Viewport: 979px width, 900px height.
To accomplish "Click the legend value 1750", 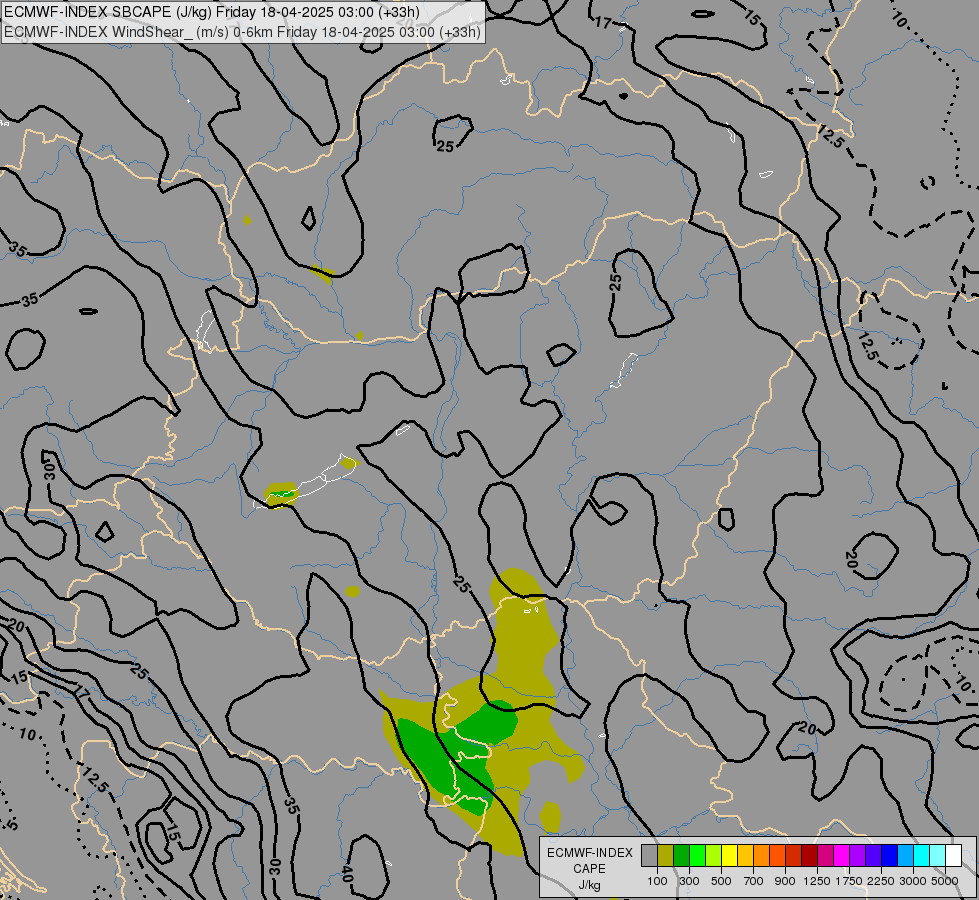I will (849, 881).
